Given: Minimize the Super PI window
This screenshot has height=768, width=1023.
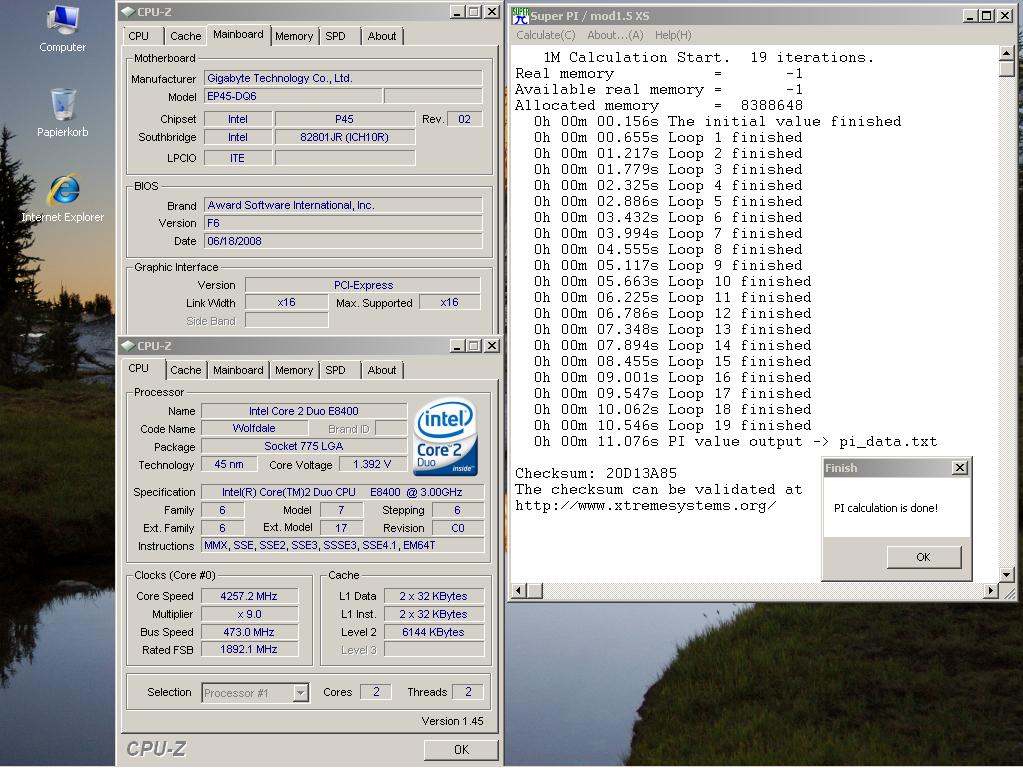Looking at the screenshot, I should 970,16.
